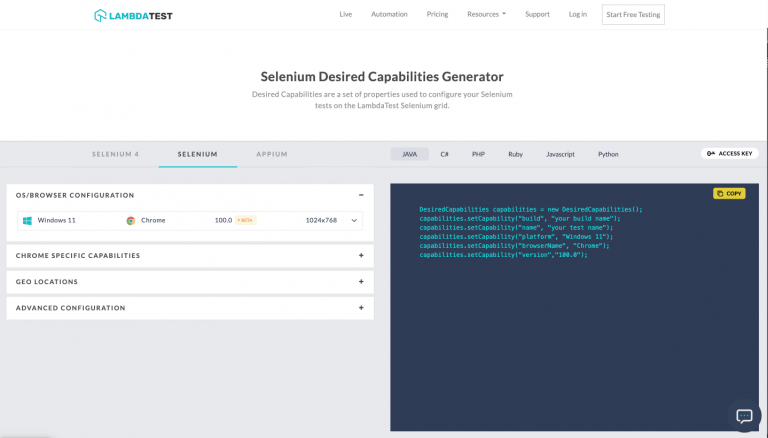This screenshot has width=768, height=438.
Task: Select the Python language tab
Action: point(608,154)
